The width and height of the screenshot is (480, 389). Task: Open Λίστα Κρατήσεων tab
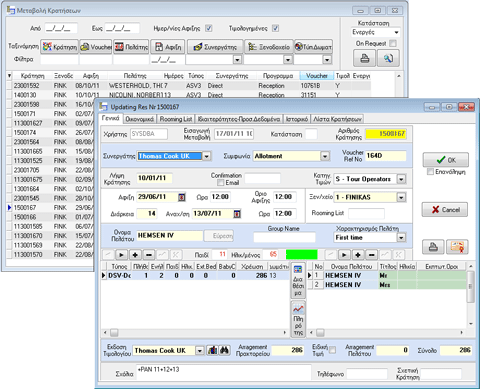tap(337, 119)
